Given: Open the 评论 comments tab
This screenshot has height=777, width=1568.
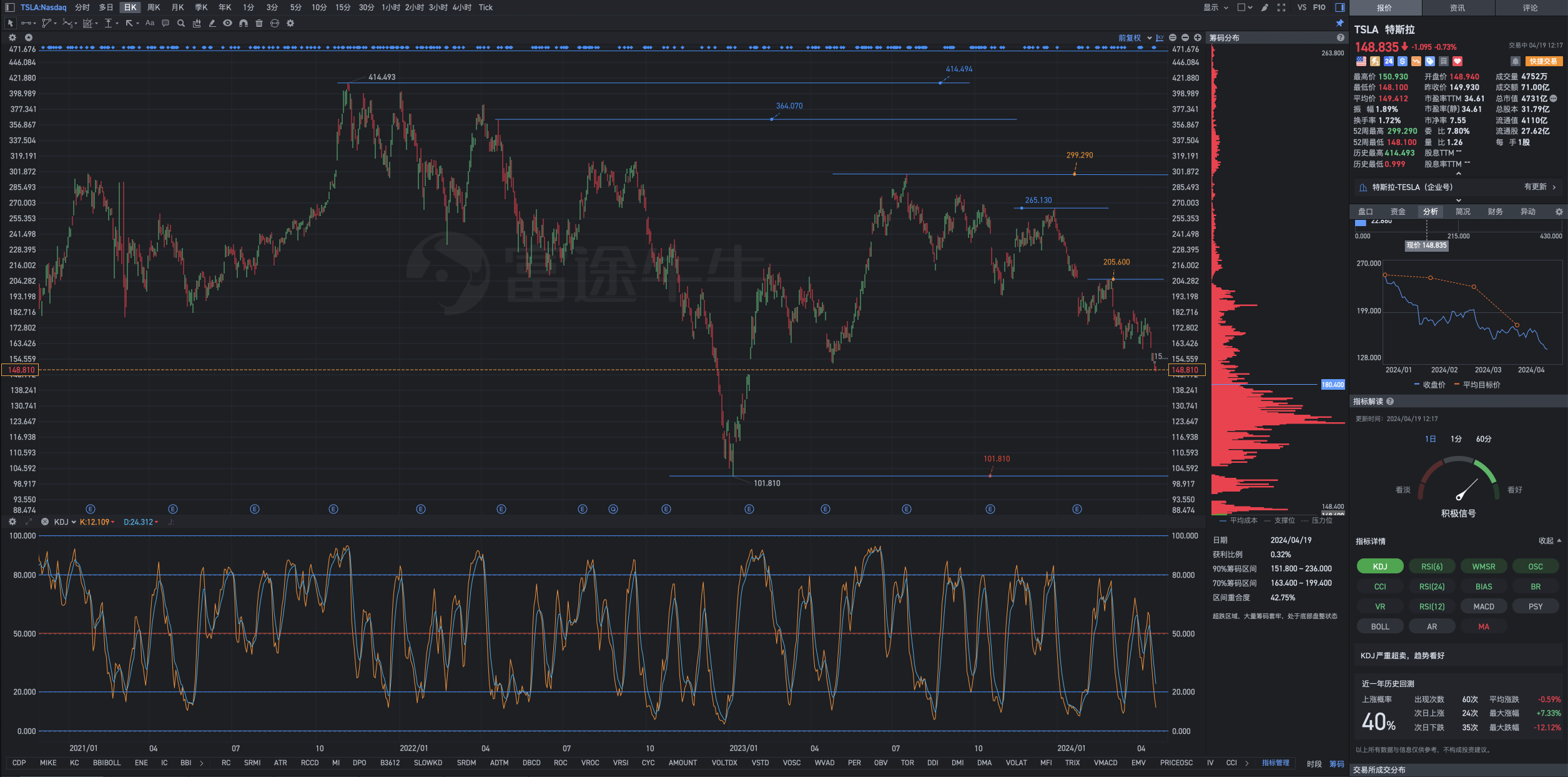Looking at the screenshot, I should pos(1531,7).
